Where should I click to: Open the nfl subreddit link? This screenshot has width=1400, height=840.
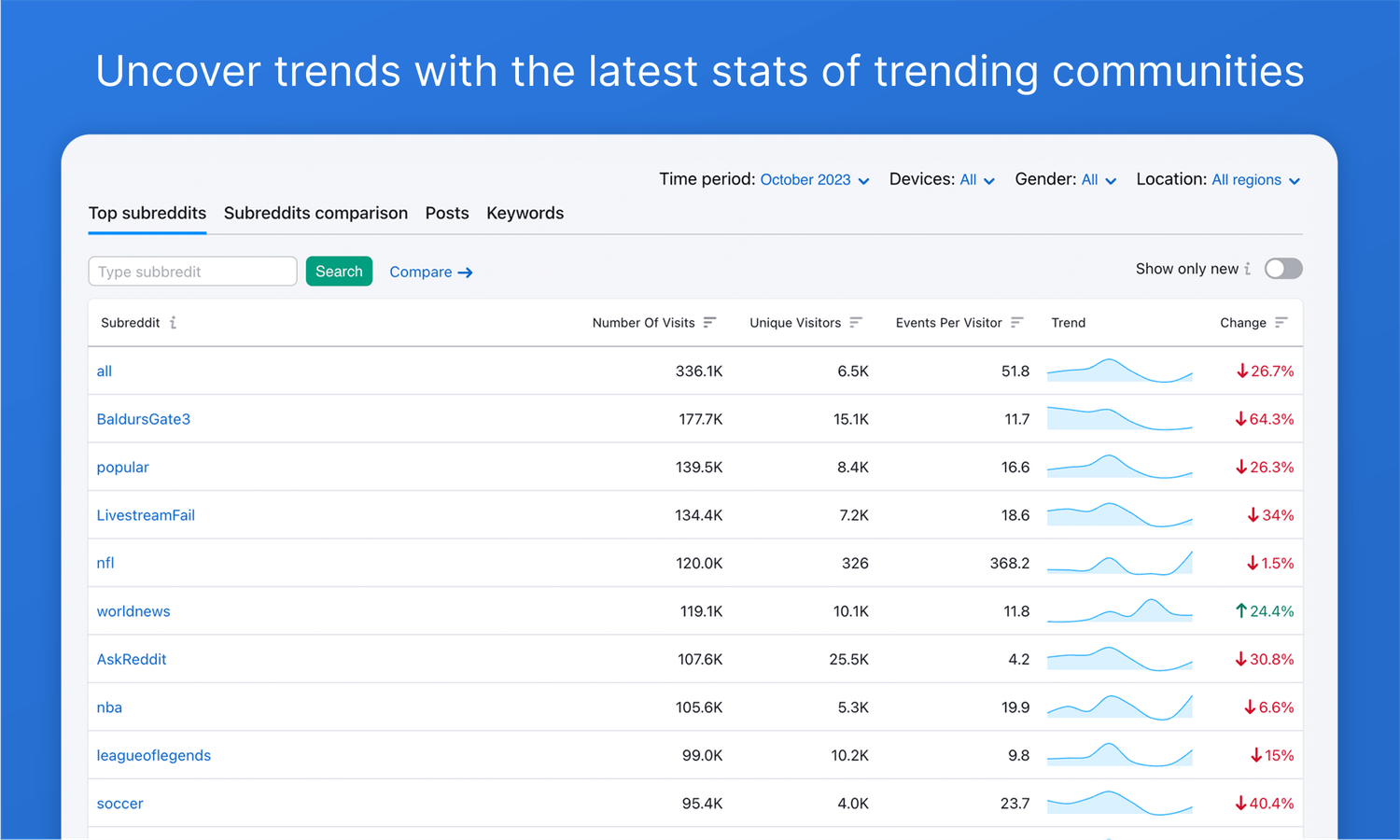point(105,564)
